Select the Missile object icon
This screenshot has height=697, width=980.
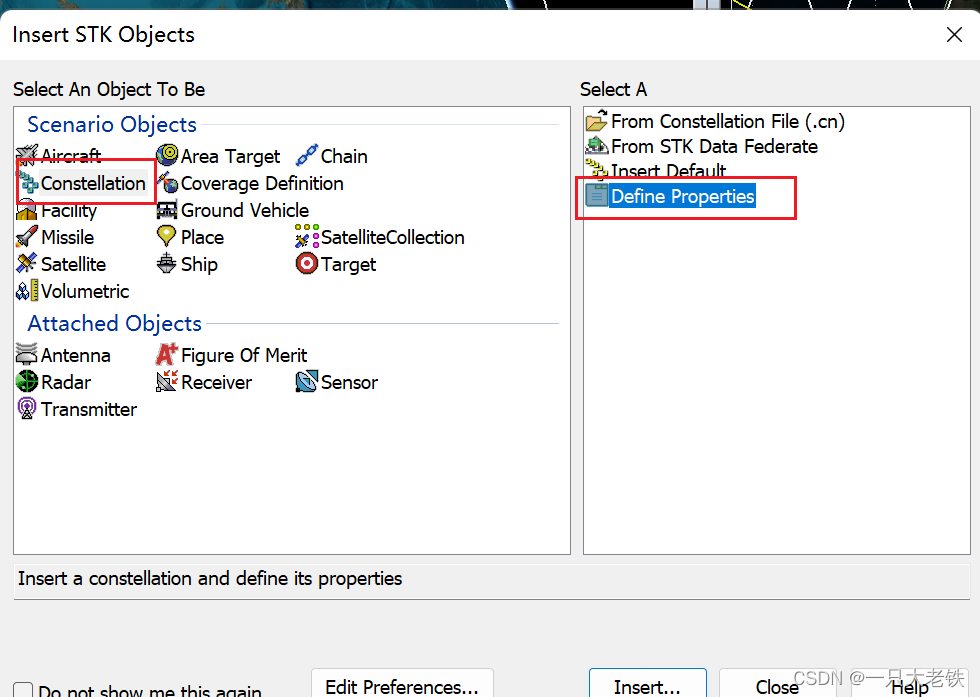point(27,237)
